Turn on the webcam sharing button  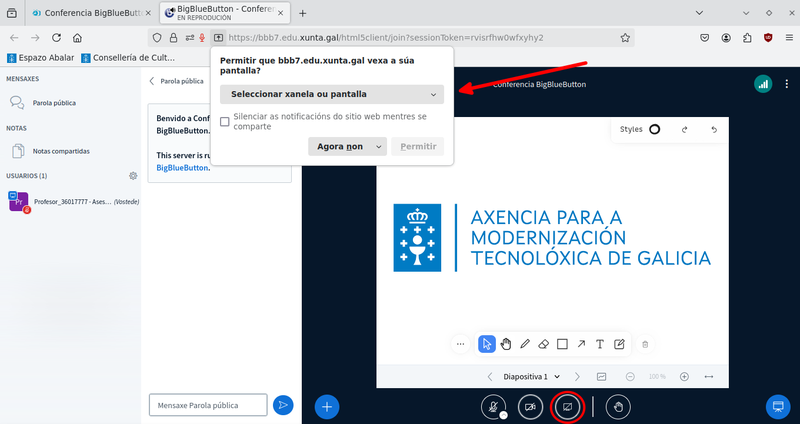[530, 407]
